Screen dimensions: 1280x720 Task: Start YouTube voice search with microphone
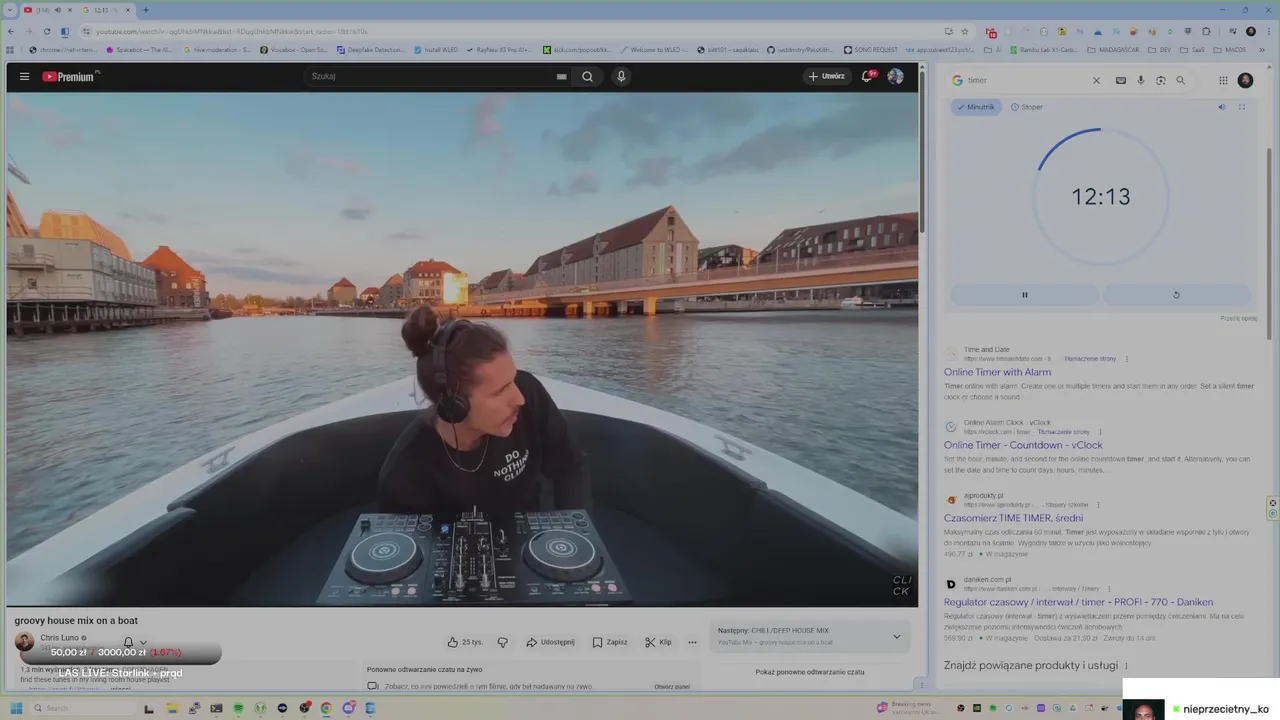point(621,76)
